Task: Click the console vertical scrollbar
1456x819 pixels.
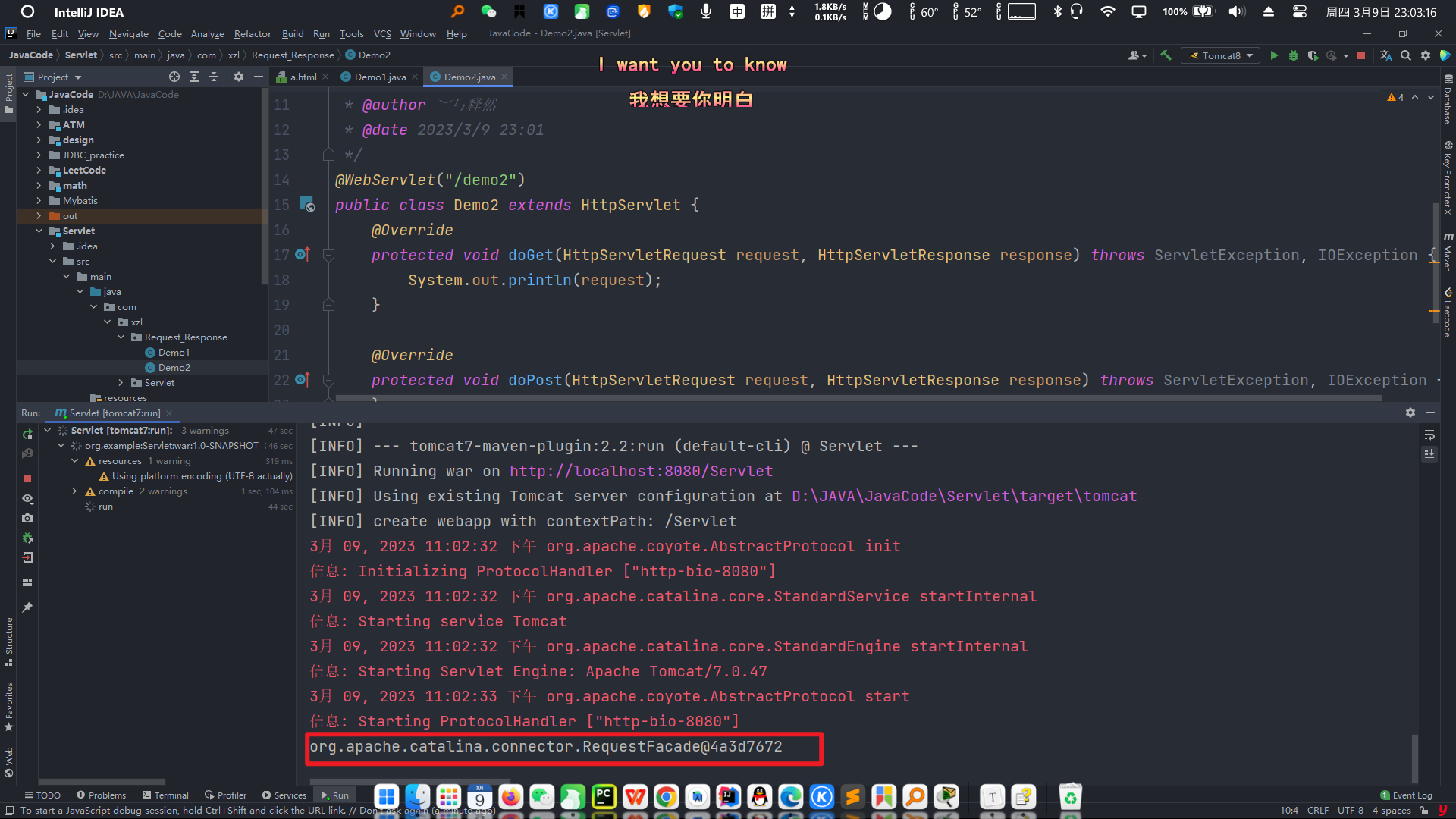Action: pyautogui.click(x=1414, y=758)
